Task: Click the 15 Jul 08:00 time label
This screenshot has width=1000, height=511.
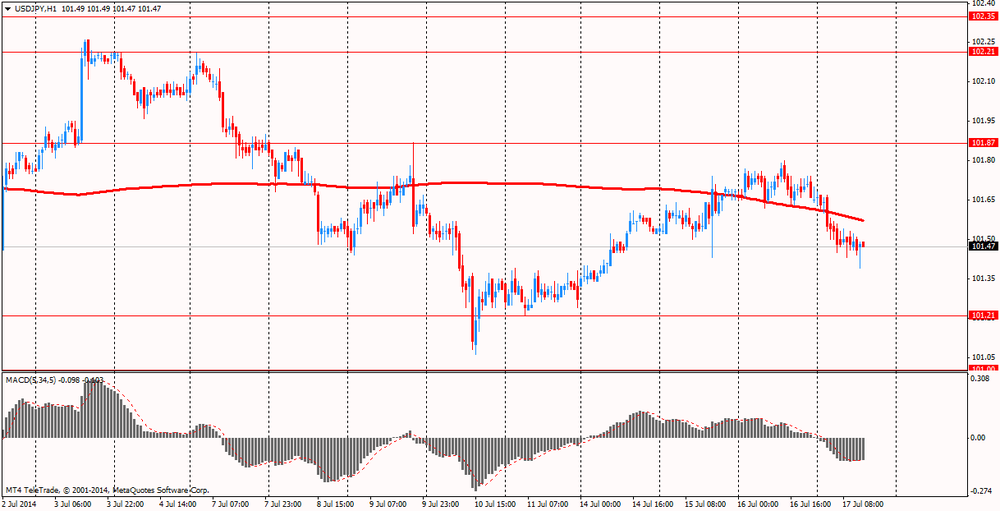Action: [x=705, y=504]
